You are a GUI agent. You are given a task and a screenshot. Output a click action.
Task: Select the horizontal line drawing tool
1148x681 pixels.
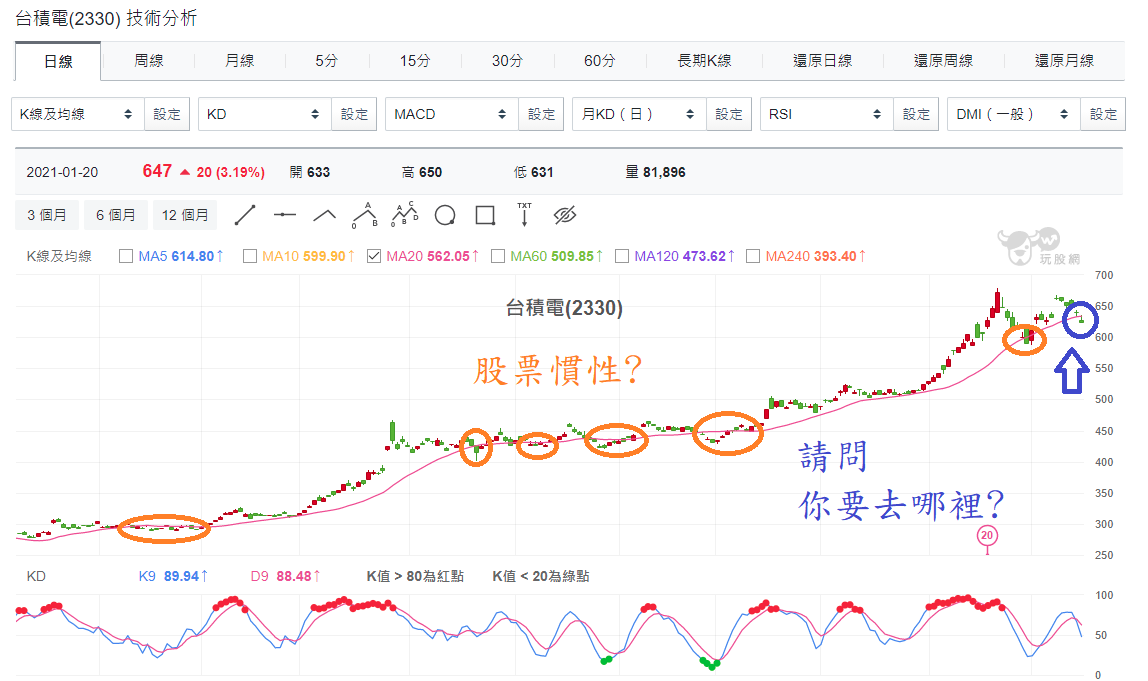pos(285,215)
